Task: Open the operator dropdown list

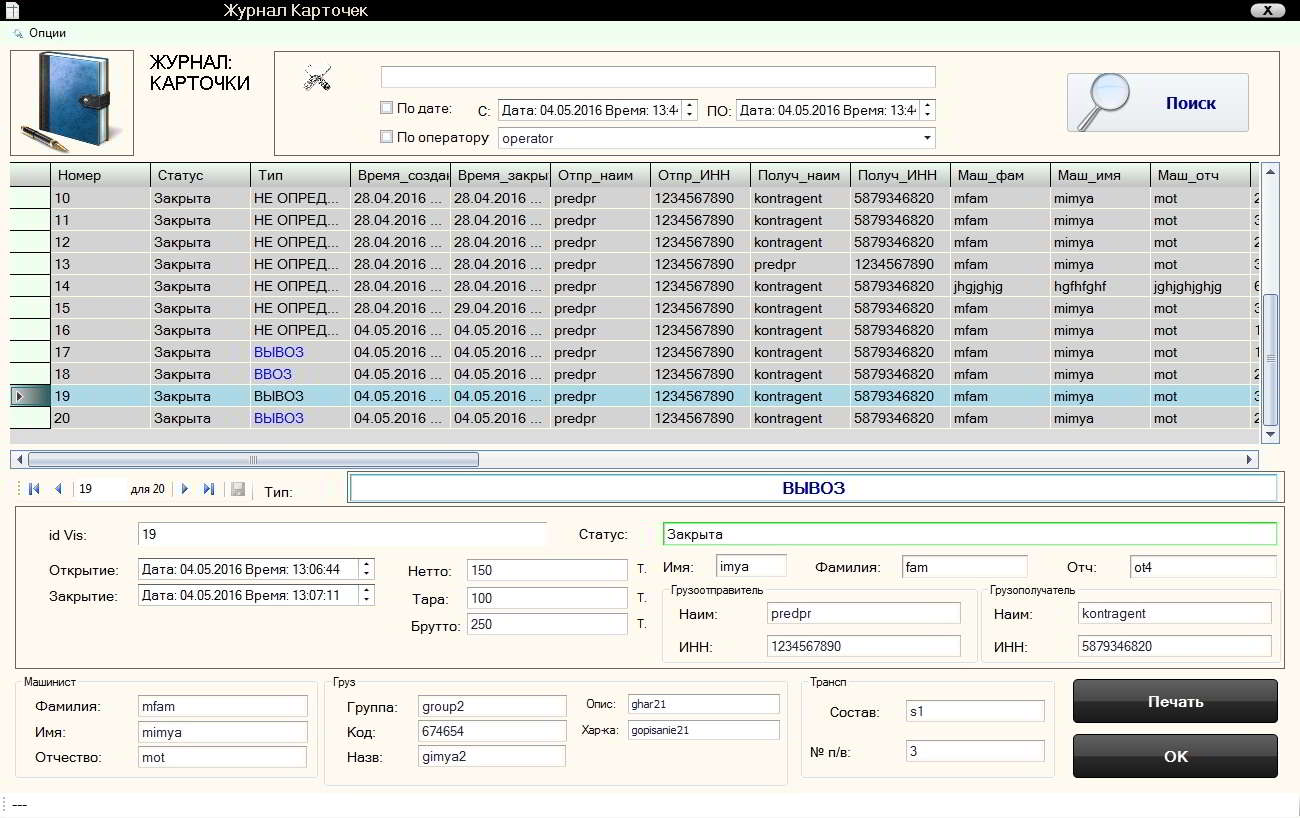Action: click(x=927, y=138)
